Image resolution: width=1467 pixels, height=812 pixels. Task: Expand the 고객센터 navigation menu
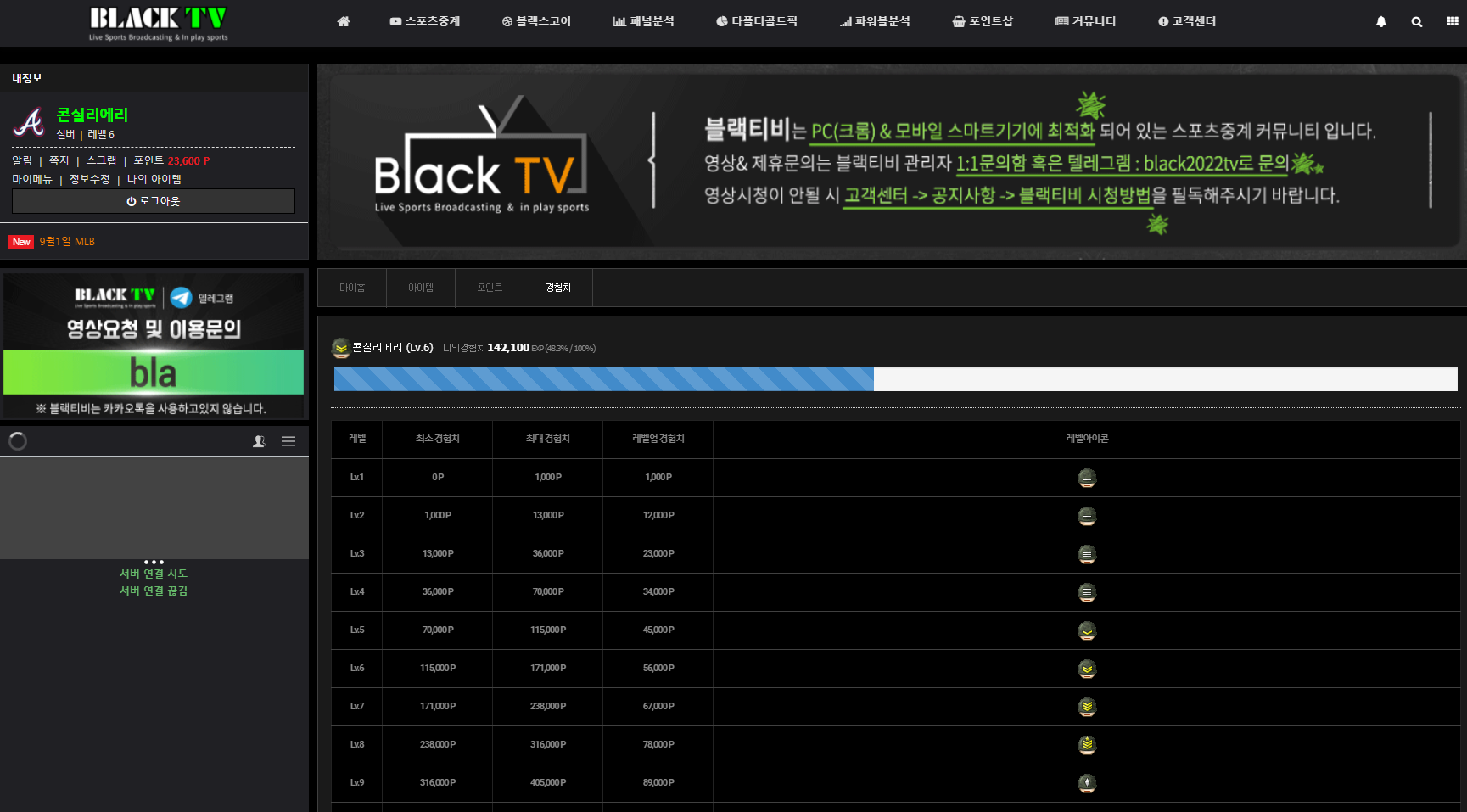pyautogui.click(x=1187, y=21)
